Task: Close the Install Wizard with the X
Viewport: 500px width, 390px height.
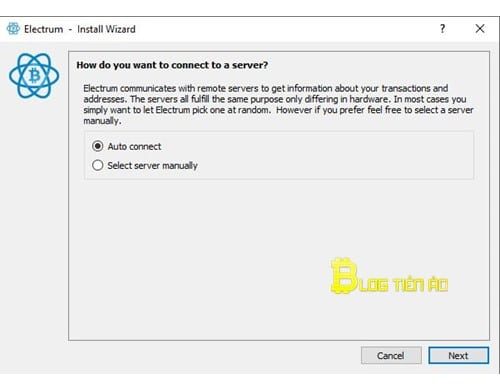Action: pyautogui.click(x=480, y=29)
